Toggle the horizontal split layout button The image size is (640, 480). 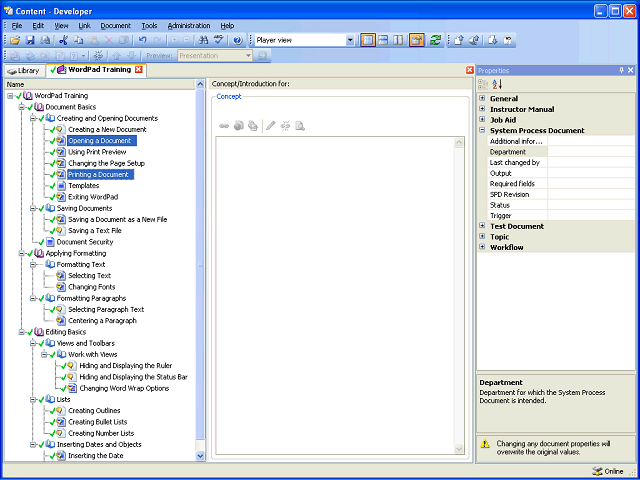(x=383, y=40)
